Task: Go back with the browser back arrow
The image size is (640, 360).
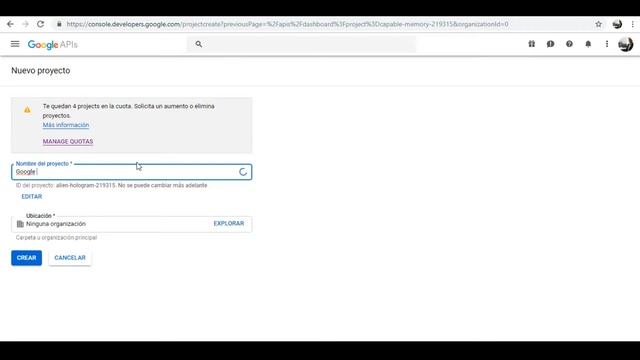Action: pyautogui.click(x=10, y=24)
